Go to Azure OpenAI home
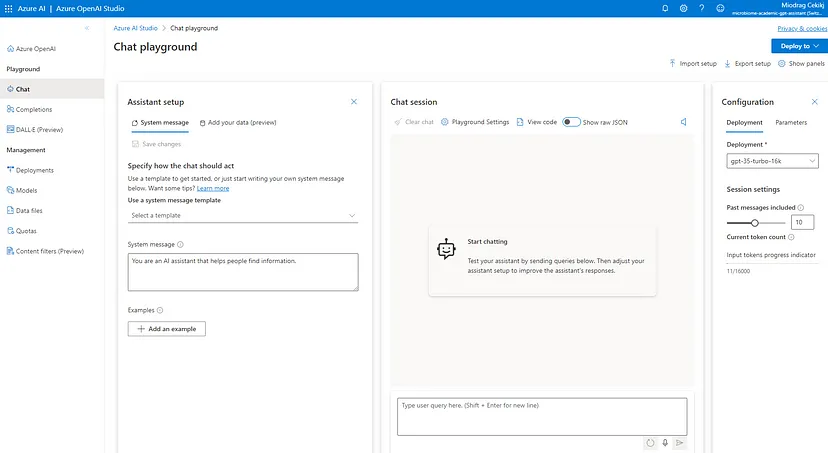Screen dimensions: 828x453 click(31, 49)
